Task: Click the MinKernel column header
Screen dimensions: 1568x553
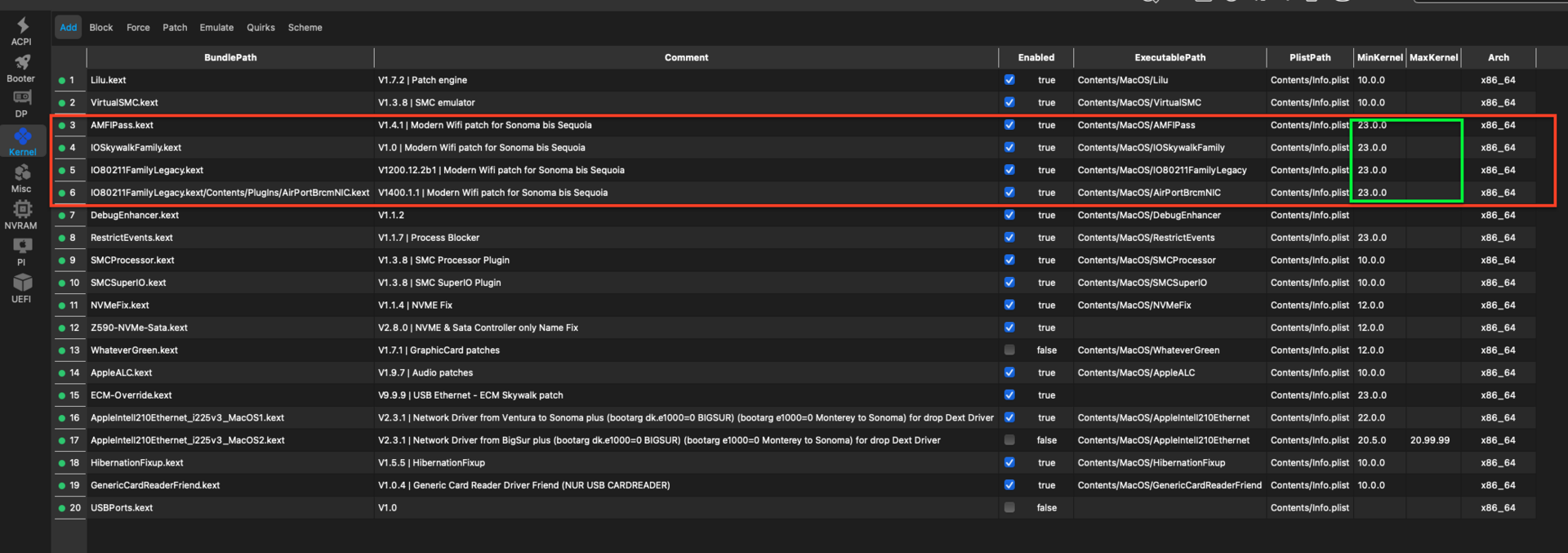Action: (x=1379, y=58)
